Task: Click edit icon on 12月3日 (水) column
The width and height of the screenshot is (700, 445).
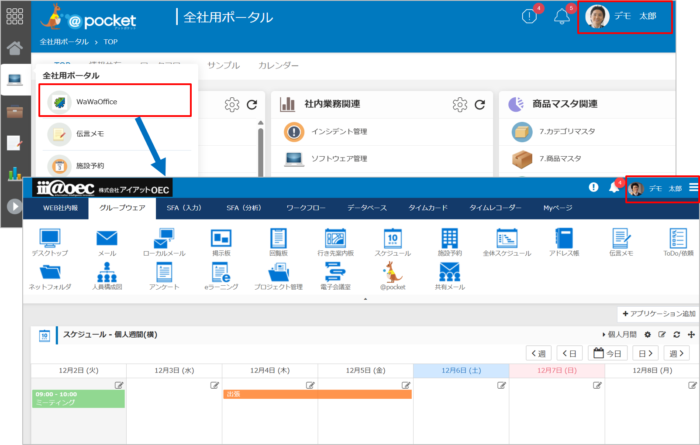Action: pos(214,384)
